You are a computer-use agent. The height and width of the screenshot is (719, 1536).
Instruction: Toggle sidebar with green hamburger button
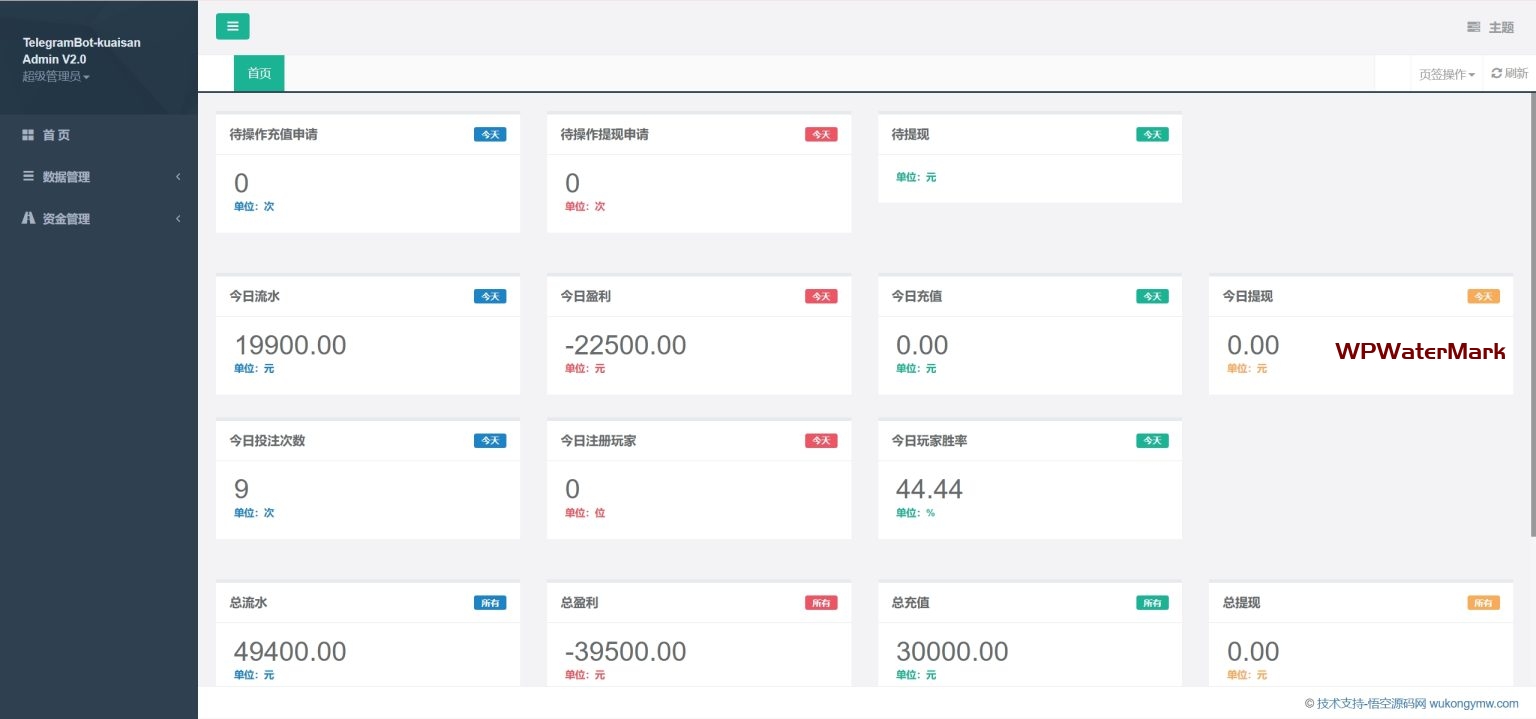(232, 27)
